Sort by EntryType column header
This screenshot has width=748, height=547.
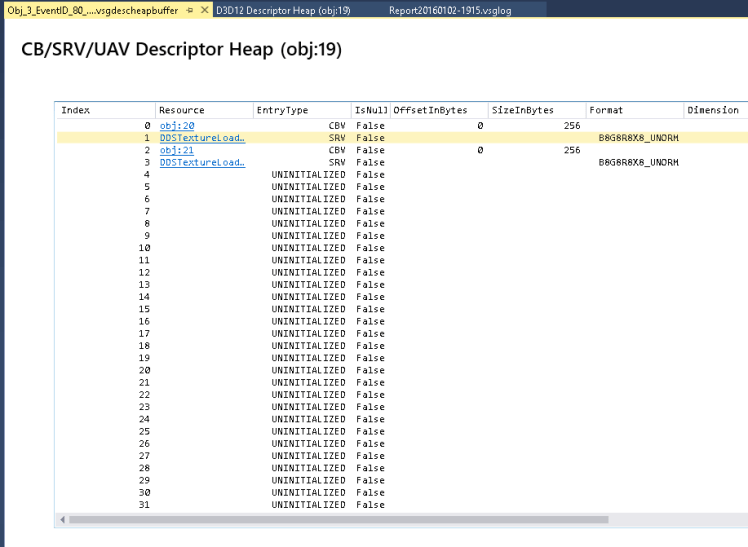pyautogui.click(x=302, y=110)
